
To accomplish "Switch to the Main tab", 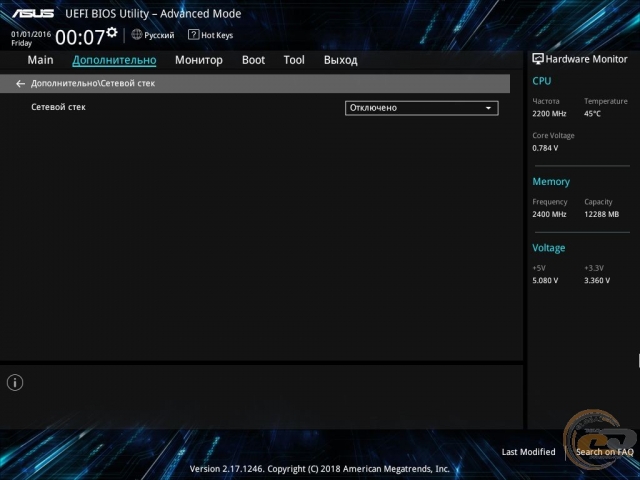I will click(x=40, y=60).
